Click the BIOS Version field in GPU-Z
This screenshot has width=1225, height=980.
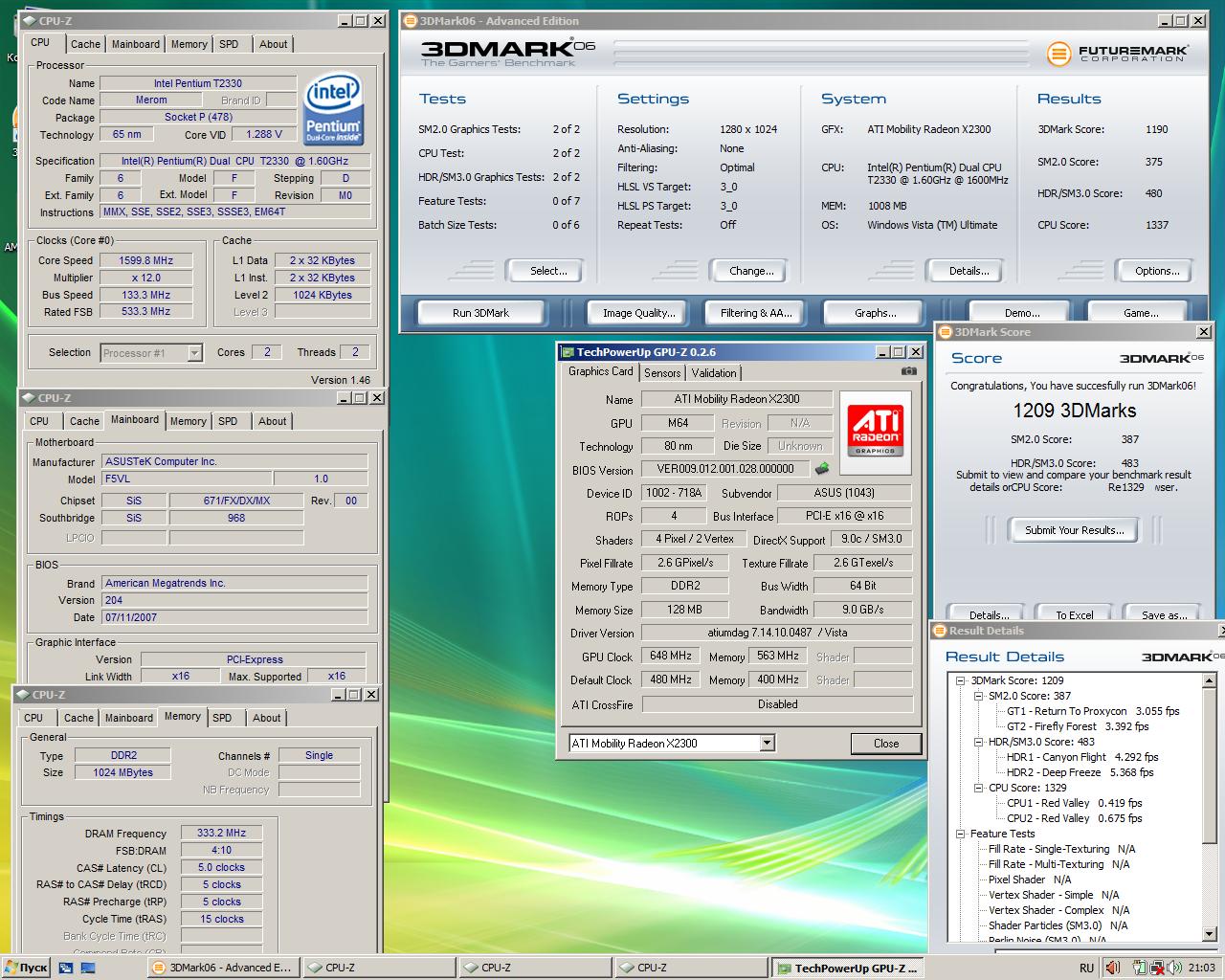pos(725,469)
